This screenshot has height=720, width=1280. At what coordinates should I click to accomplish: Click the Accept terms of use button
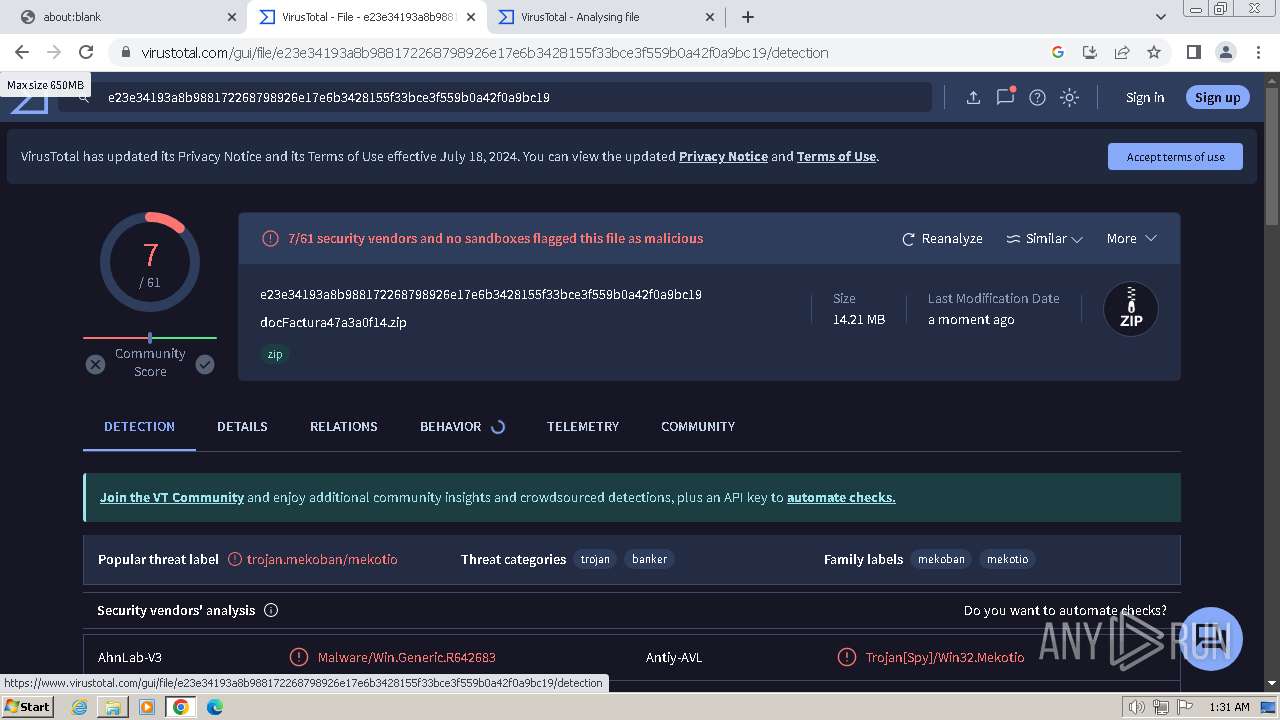(1175, 156)
